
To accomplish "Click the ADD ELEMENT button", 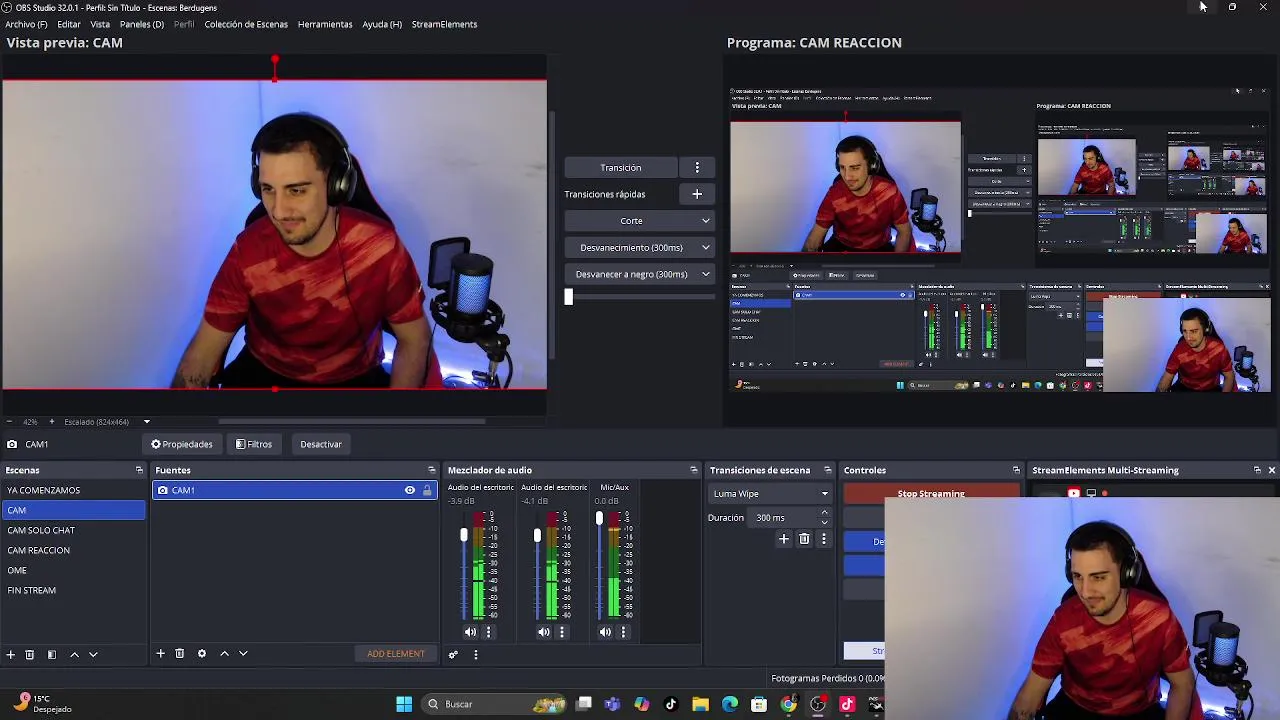I will [x=396, y=654].
